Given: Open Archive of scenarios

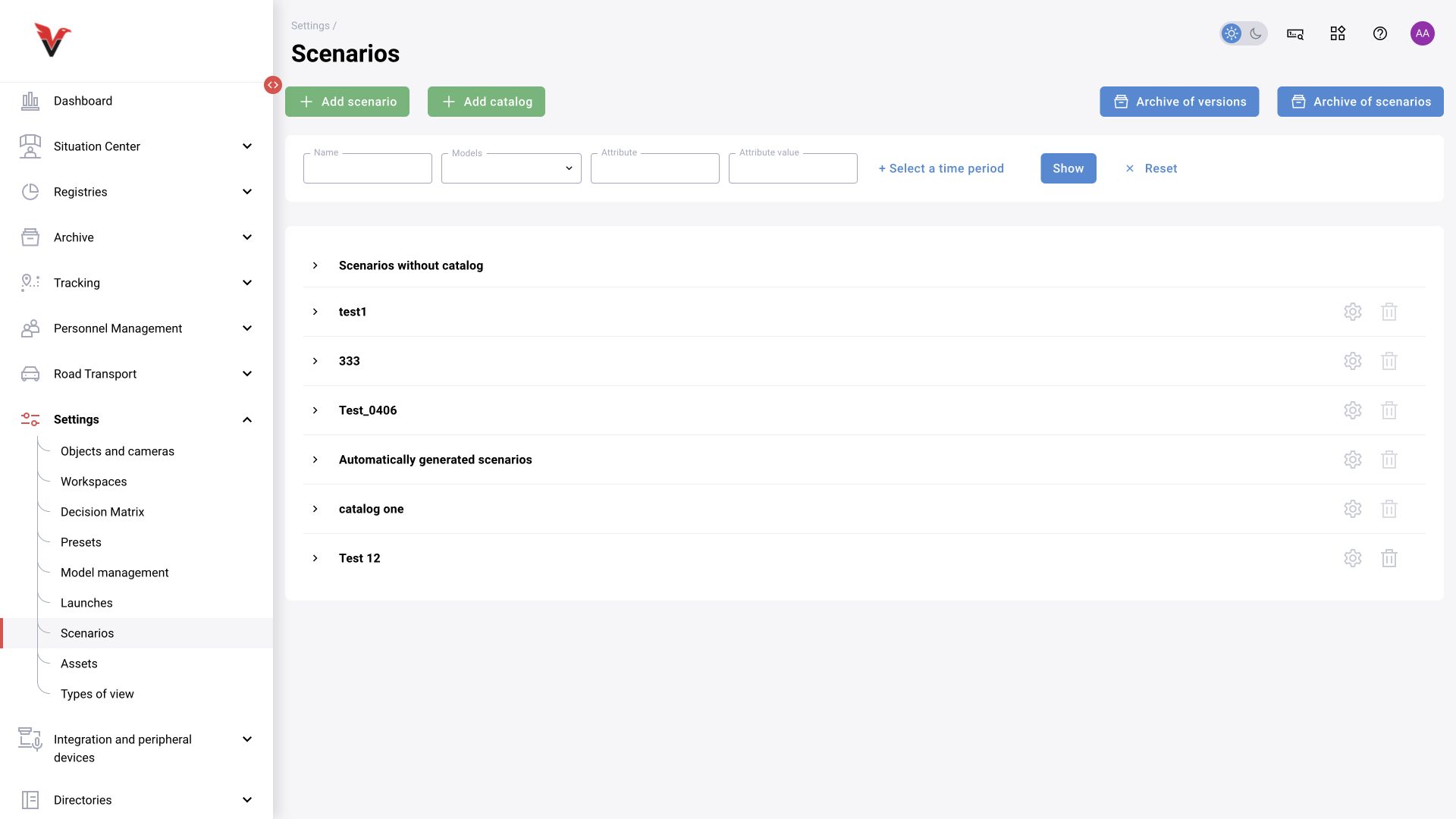Looking at the screenshot, I should (x=1360, y=102).
